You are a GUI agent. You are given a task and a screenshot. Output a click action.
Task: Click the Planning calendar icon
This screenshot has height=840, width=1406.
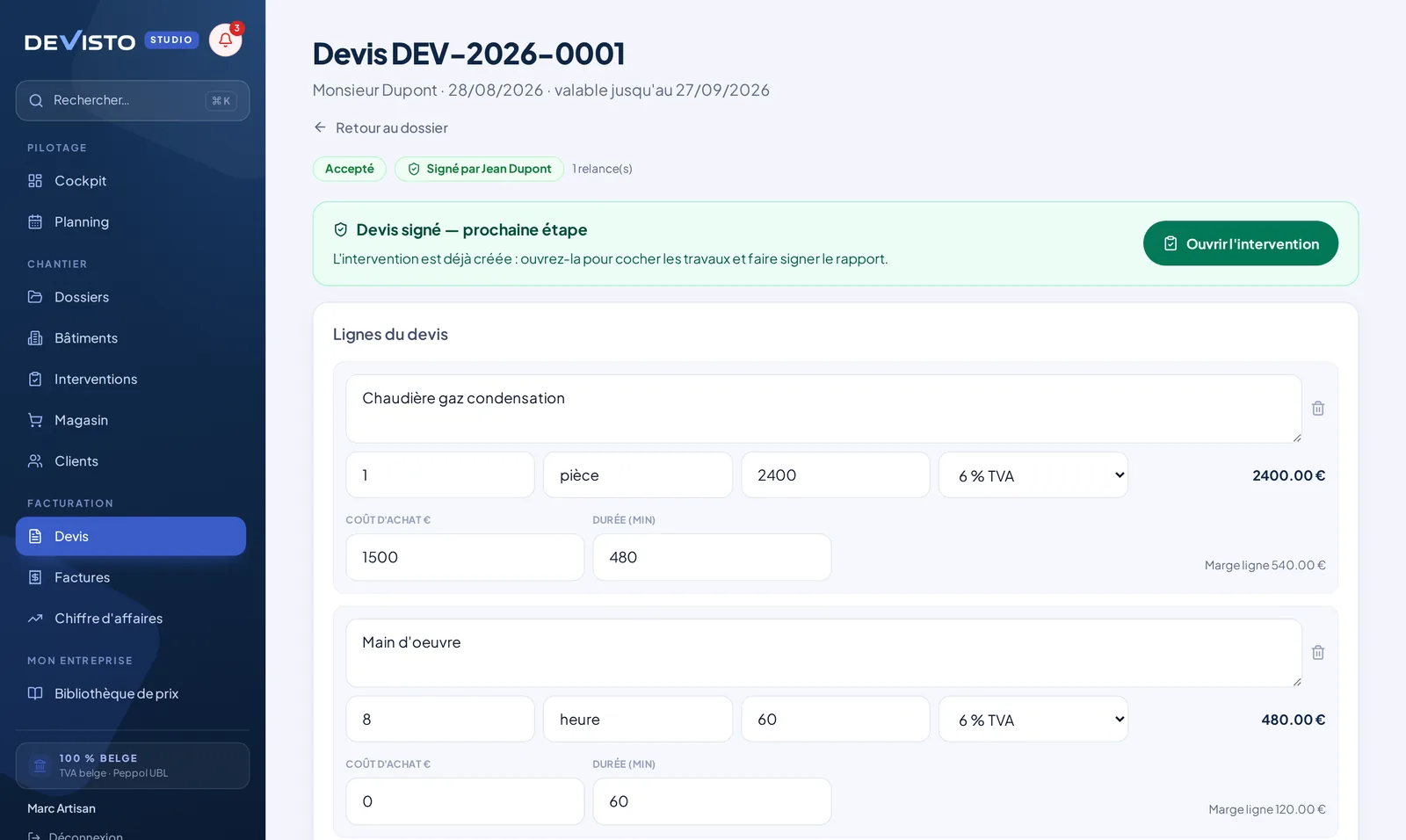click(x=35, y=222)
